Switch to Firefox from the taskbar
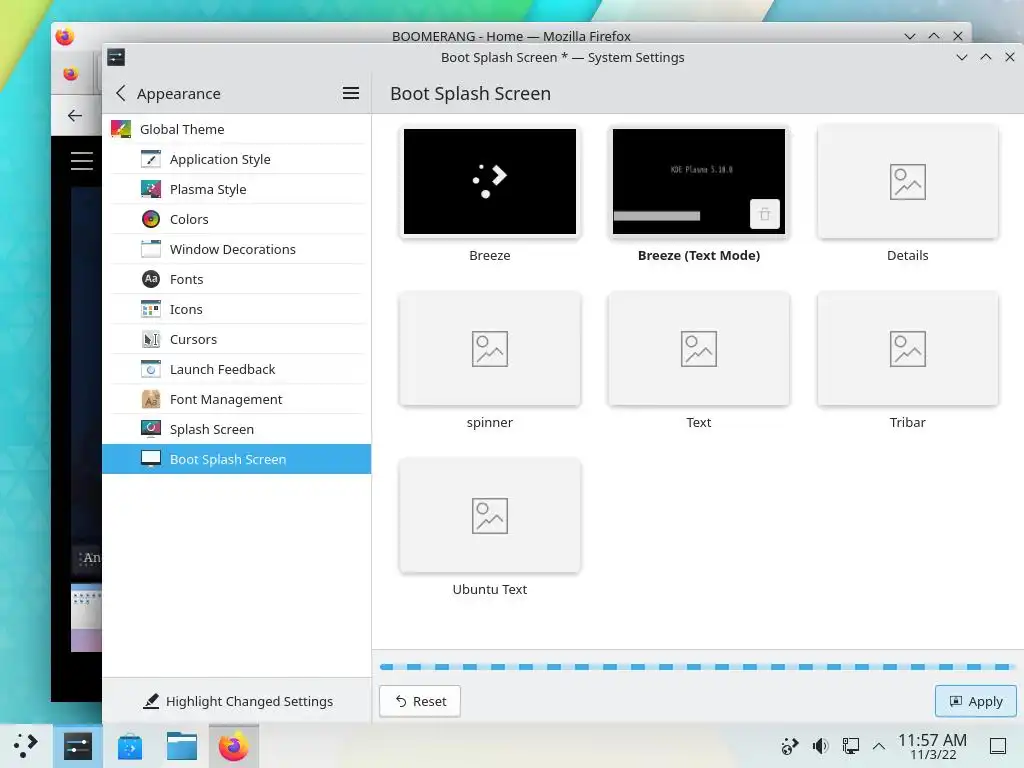Screen dimensions: 1024x768 [234, 746]
